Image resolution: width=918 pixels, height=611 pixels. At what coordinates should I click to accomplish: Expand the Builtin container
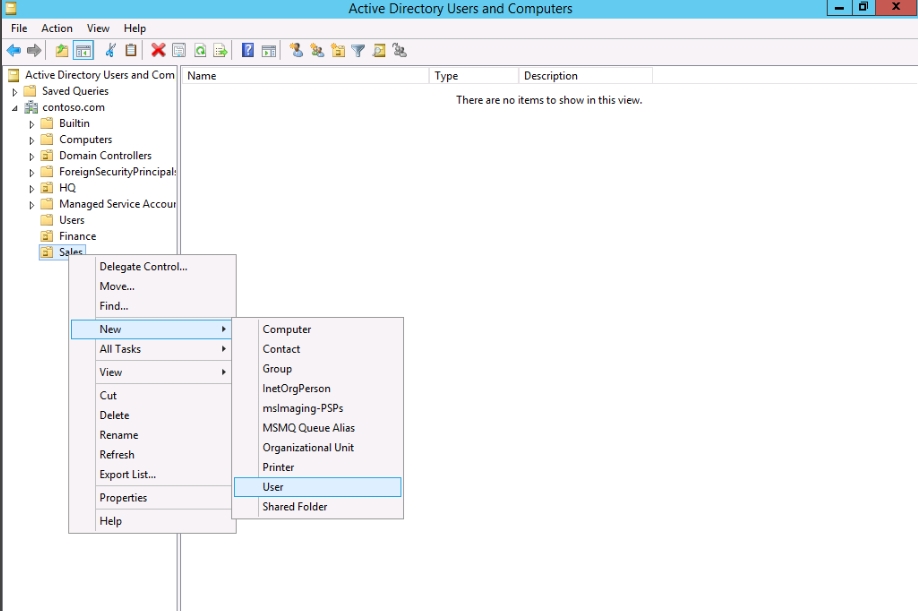point(32,124)
